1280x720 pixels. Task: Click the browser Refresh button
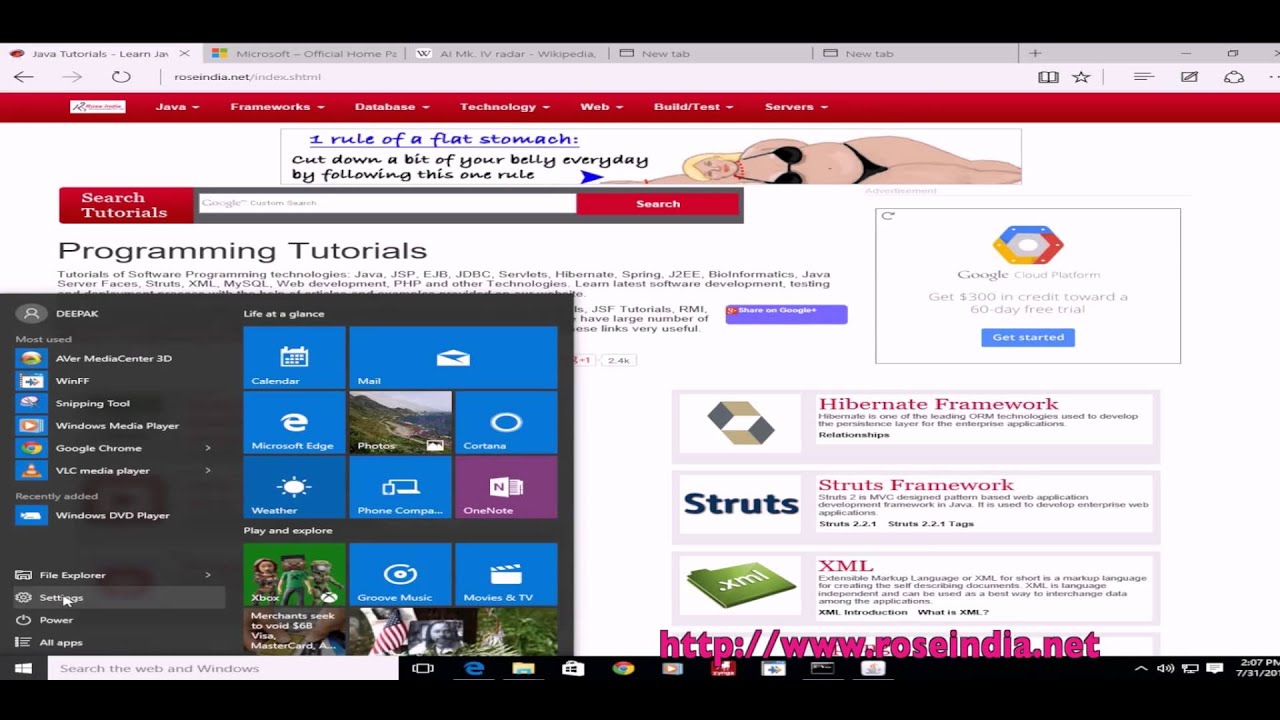[x=121, y=77]
